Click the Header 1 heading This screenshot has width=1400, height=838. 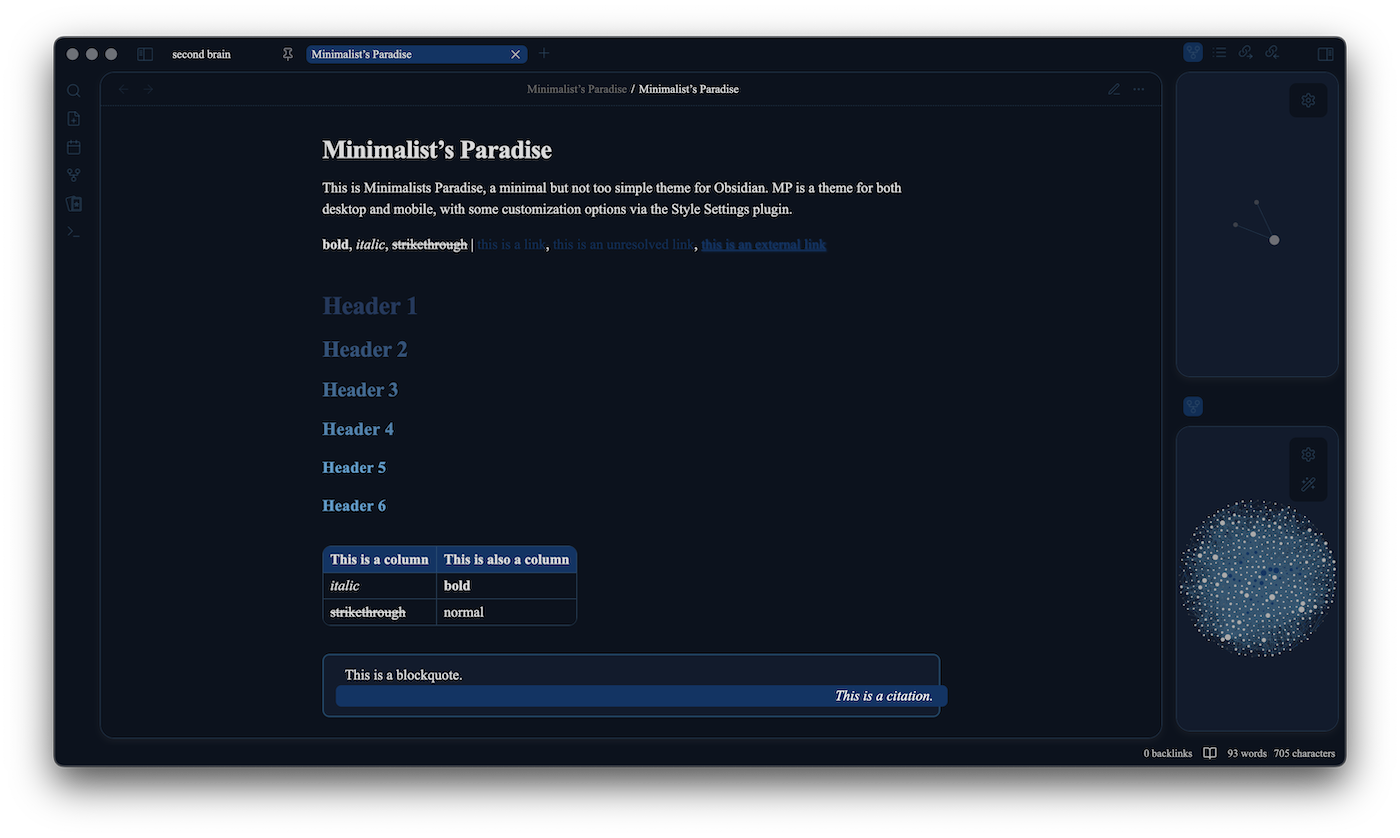(370, 306)
